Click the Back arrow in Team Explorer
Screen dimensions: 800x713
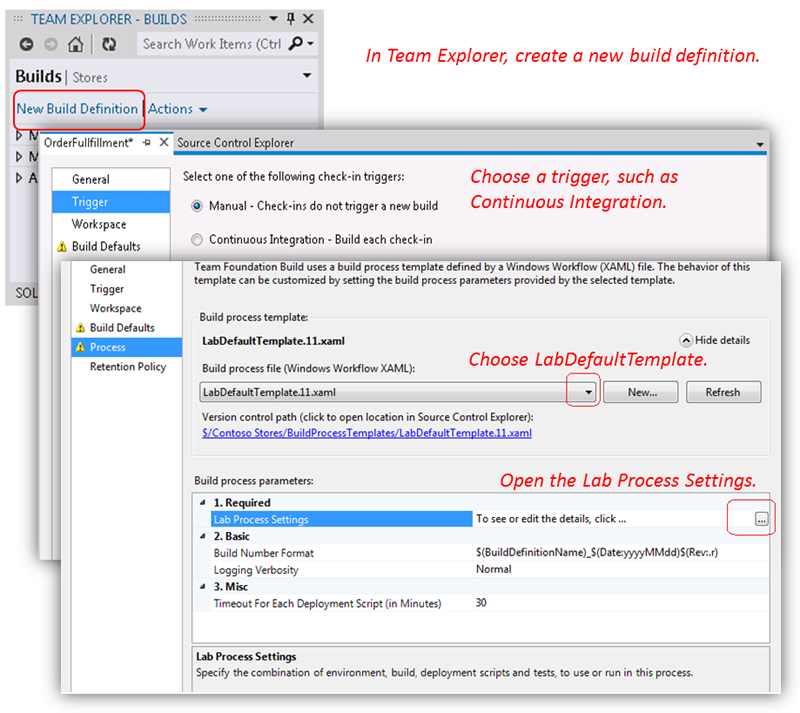[x=27, y=44]
